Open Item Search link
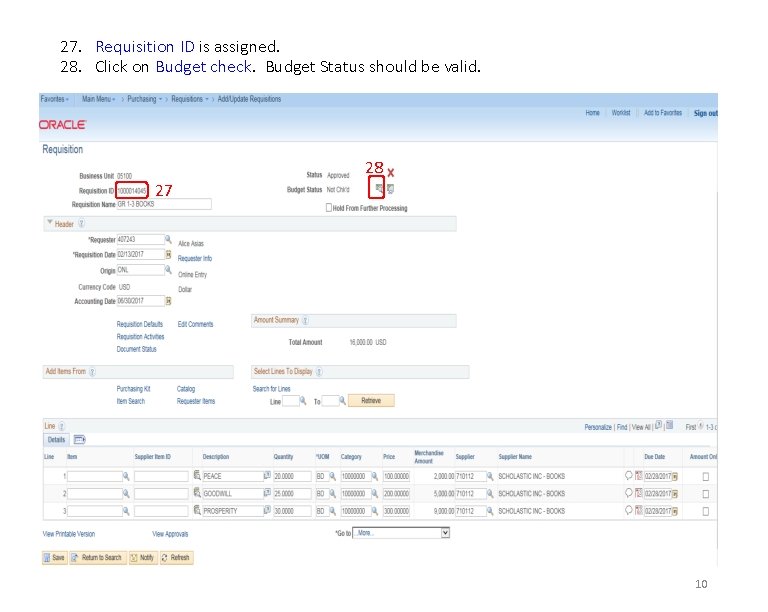 click(x=130, y=401)
